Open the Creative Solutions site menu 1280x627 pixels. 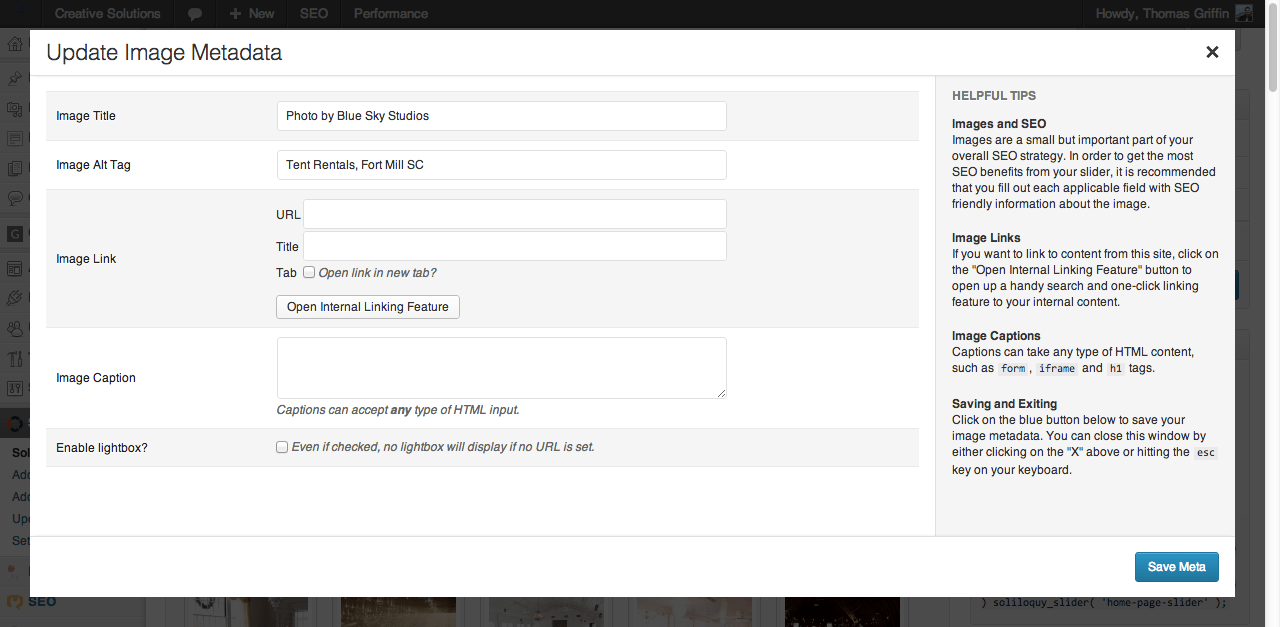pos(107,14)
